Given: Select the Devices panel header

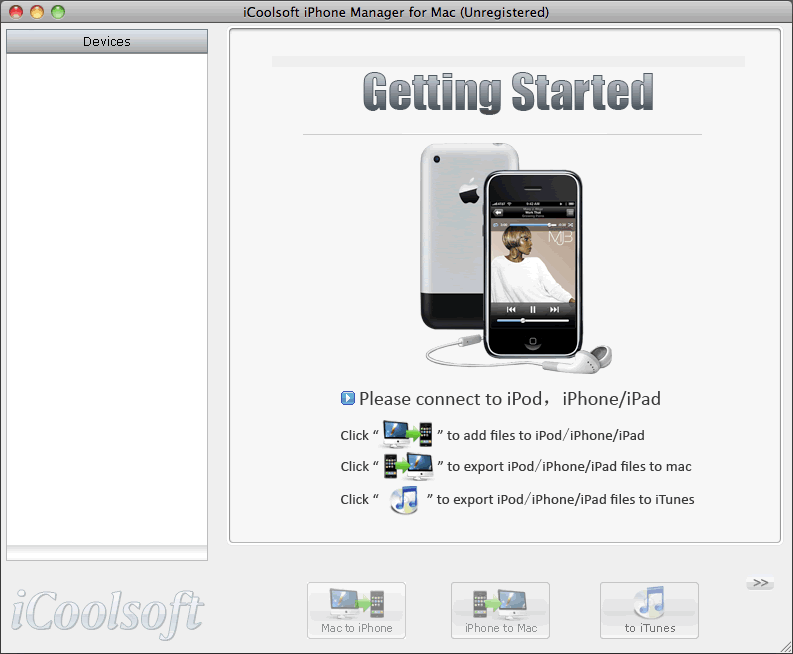Looking at the screenshot, I should click(107, 41).
